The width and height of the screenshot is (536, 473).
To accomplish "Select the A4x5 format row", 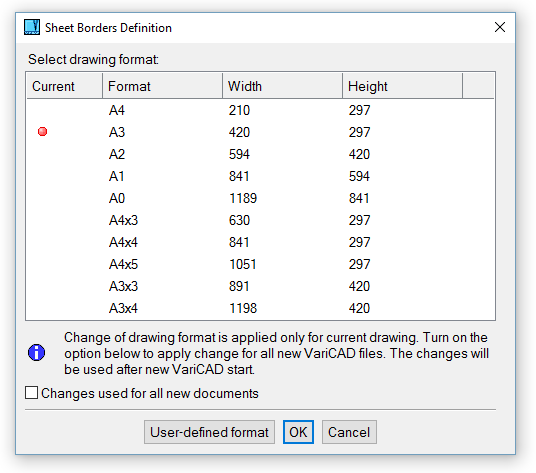I will pos(260,265).
